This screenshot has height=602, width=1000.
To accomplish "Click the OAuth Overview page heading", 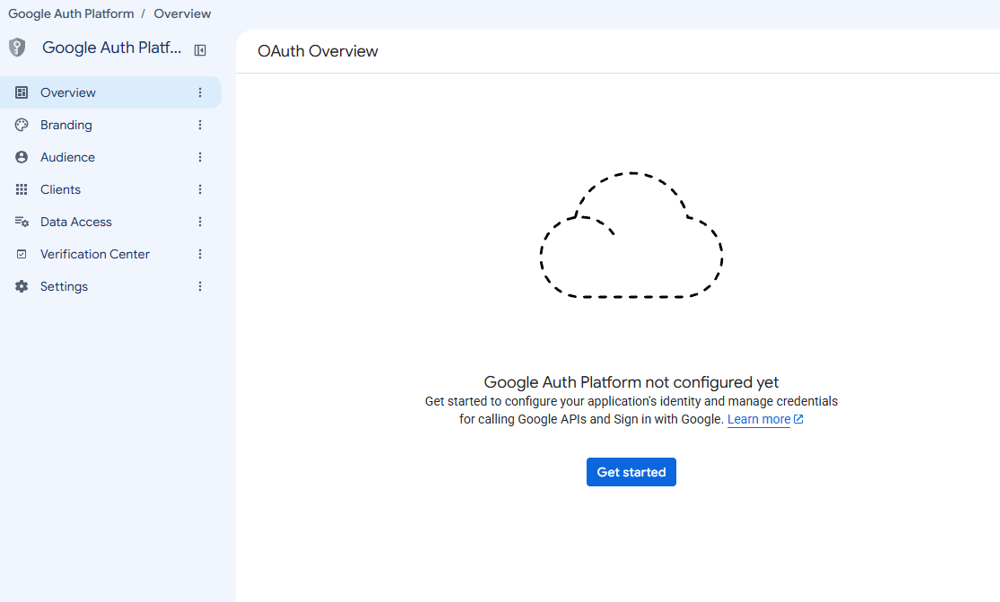I will click(318, 51).
